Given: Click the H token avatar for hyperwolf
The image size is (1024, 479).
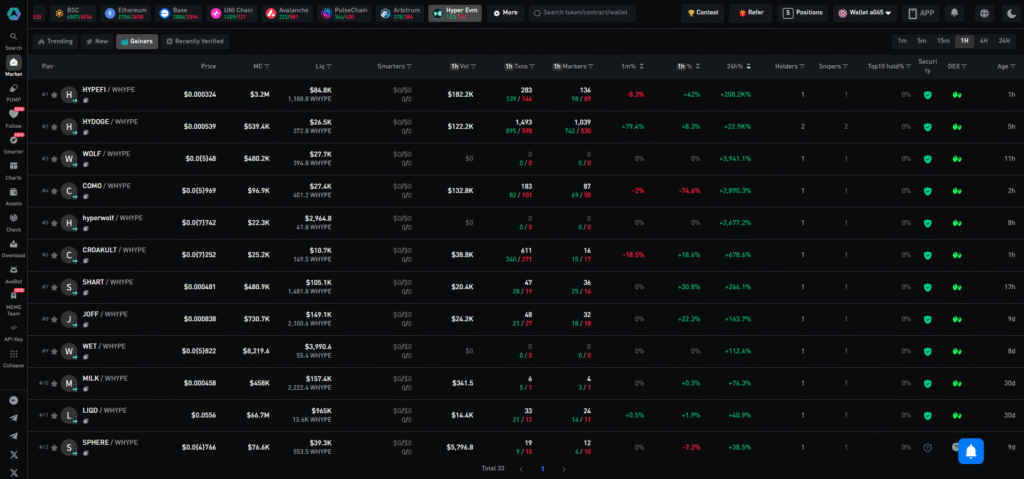Looking at the screenshot, I should [69, 223].
